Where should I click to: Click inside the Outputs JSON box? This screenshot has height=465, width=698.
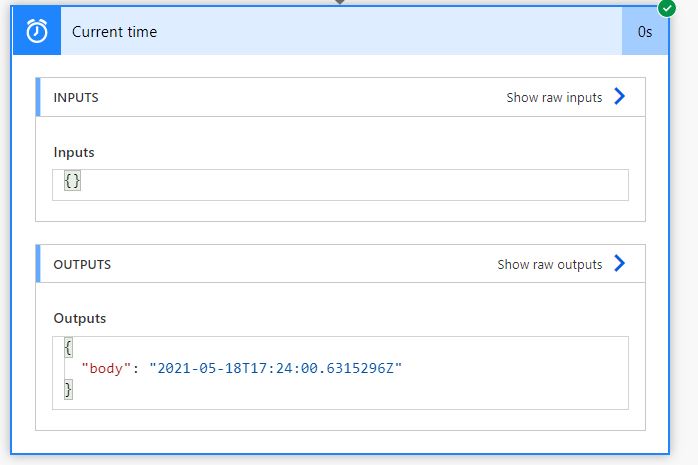341,373
